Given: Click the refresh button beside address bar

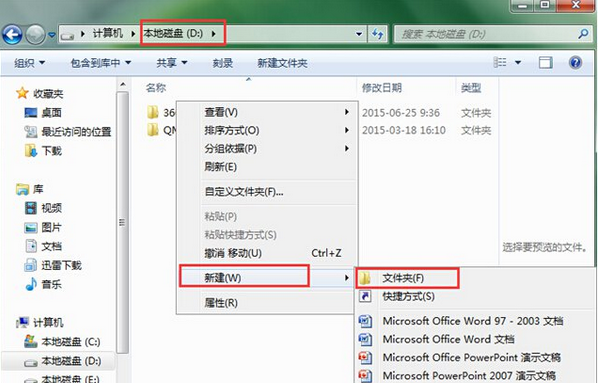Looking at the screenshot, I should point(377,34).
